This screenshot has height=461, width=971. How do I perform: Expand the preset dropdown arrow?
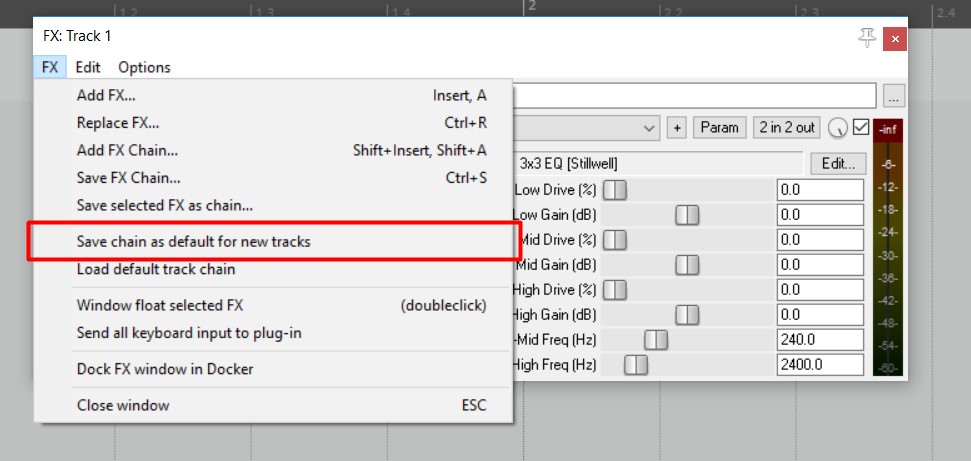coord(650,128)
